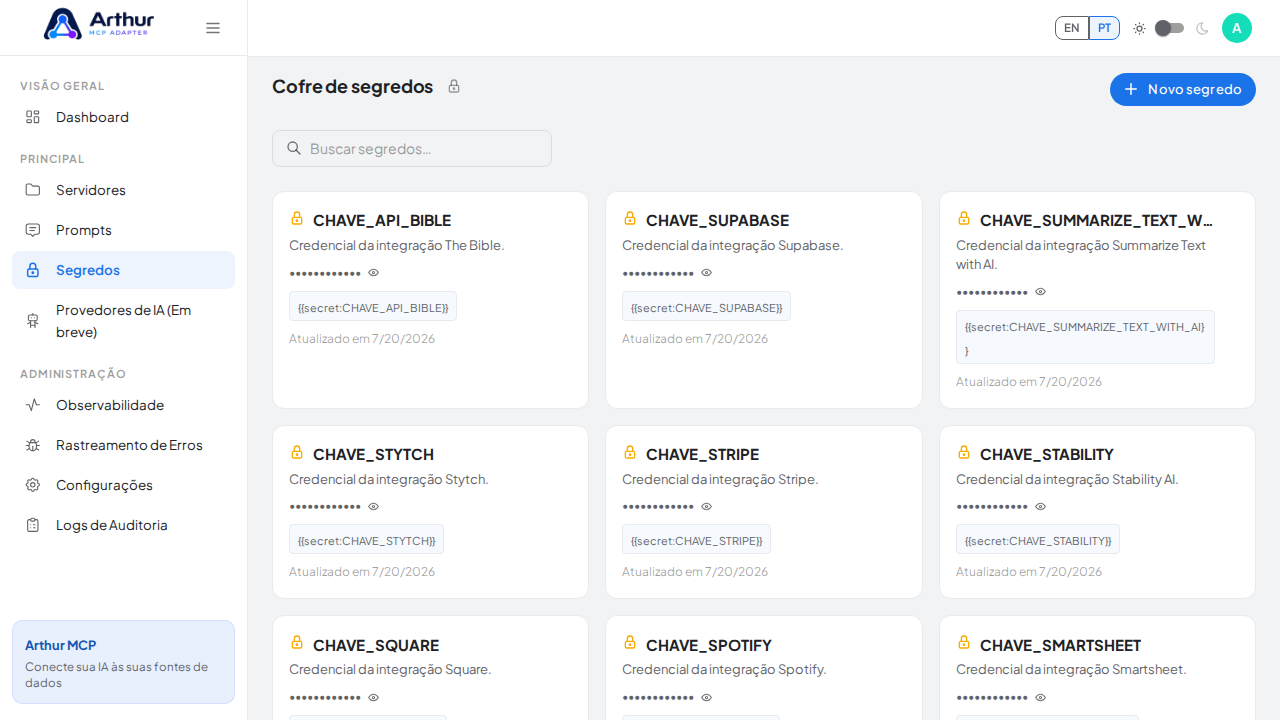Click the CHAVE_SPOTIFY card title
The width and height of the screenshot is (1280, 720).
(709, 645)
